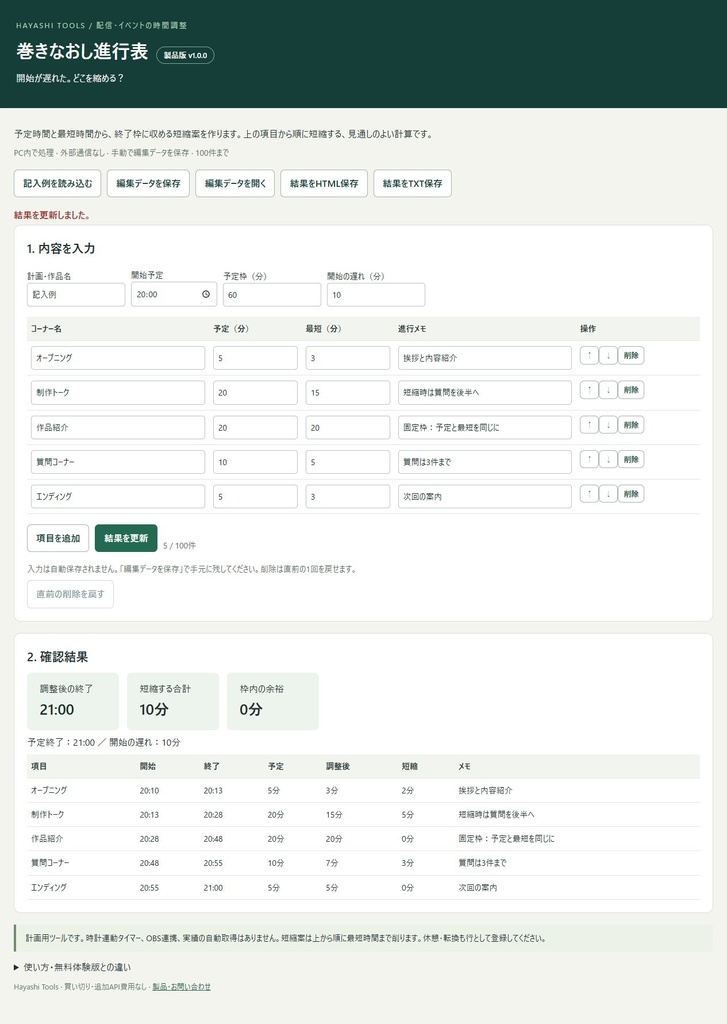Delete the エンディング row
Screen dimensions: 727x1024
[631, 494]
